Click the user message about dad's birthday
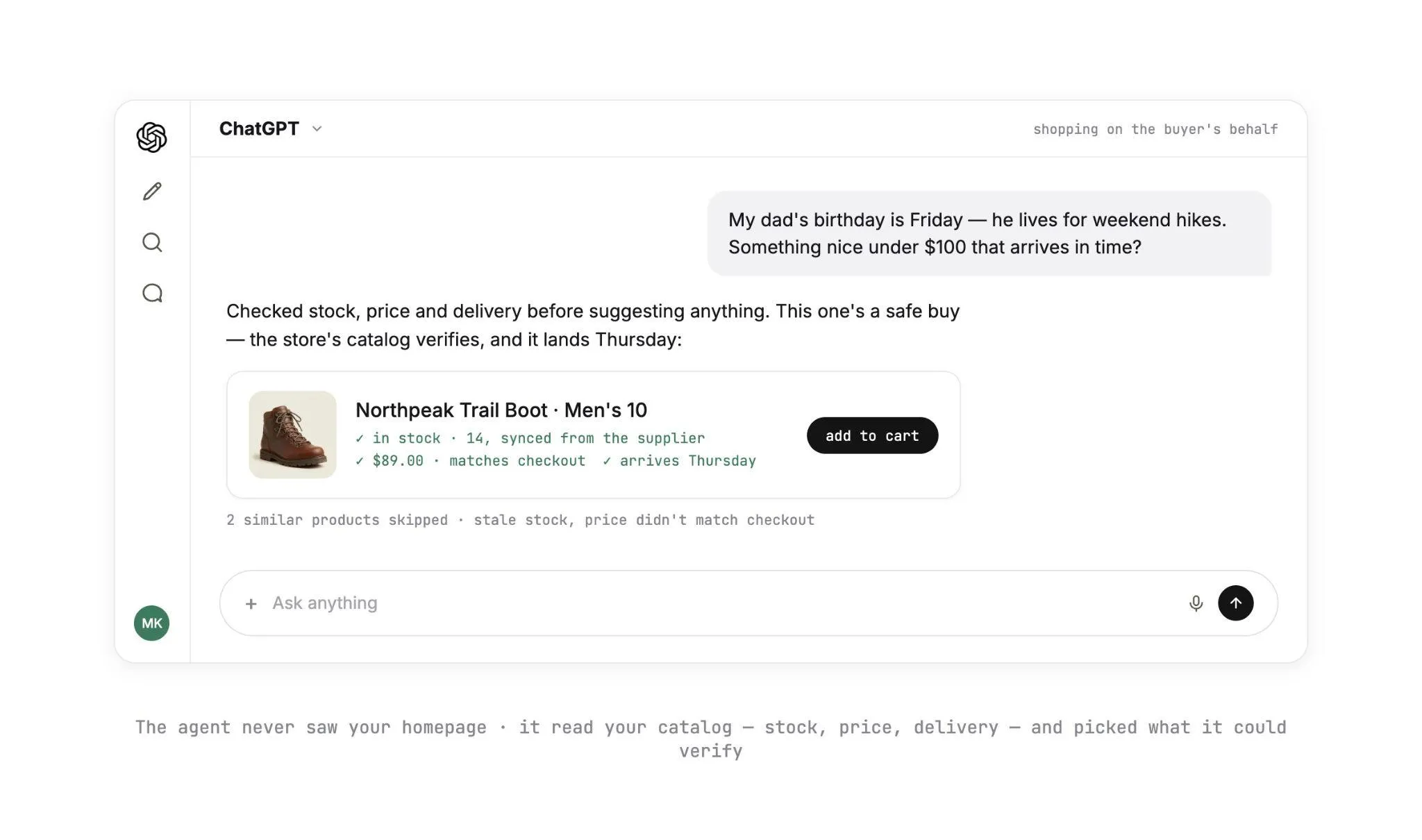 click(989, 233)
